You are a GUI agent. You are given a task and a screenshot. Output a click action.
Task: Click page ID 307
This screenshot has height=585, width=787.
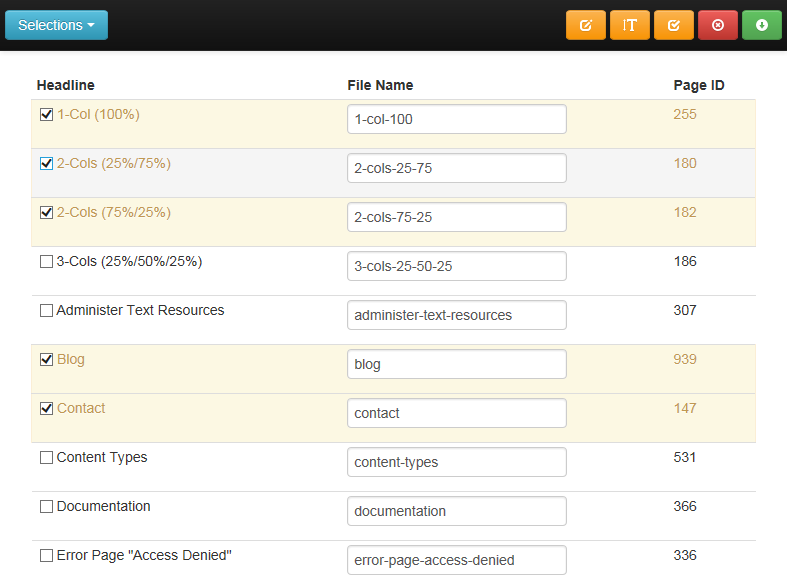point(685,311)
